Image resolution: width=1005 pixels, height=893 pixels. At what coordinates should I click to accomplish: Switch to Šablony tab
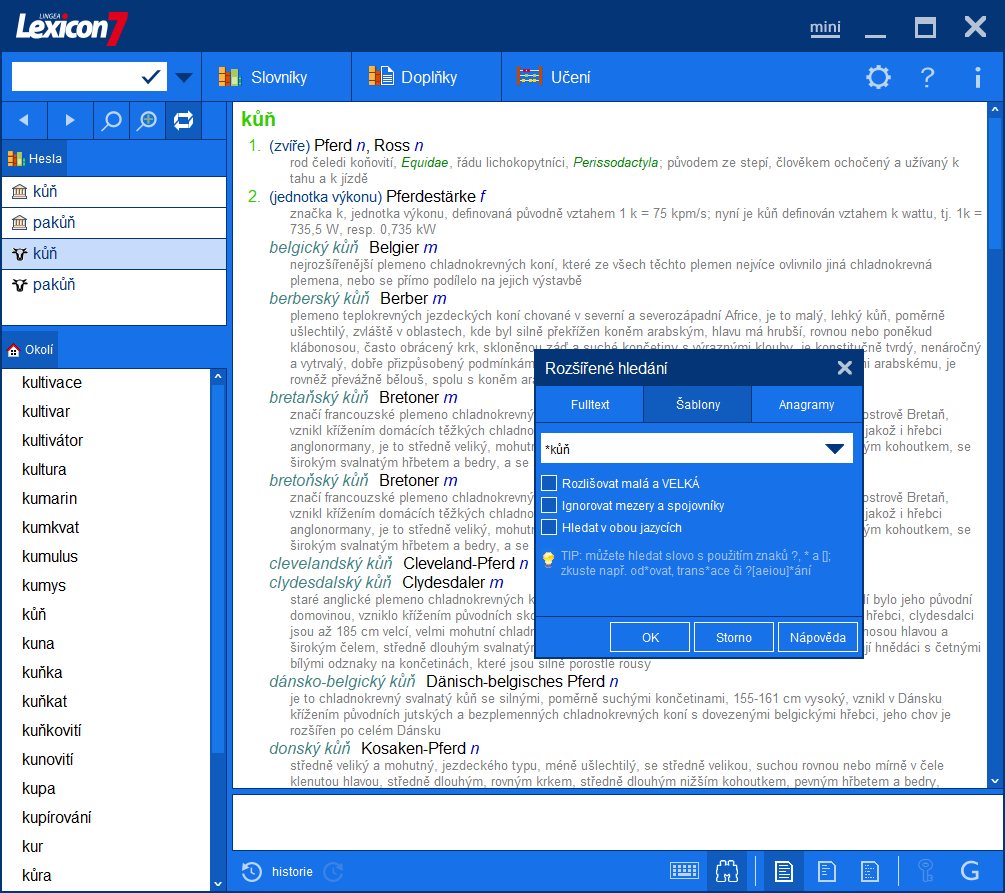pyautogui.click(x=698, y=405)
